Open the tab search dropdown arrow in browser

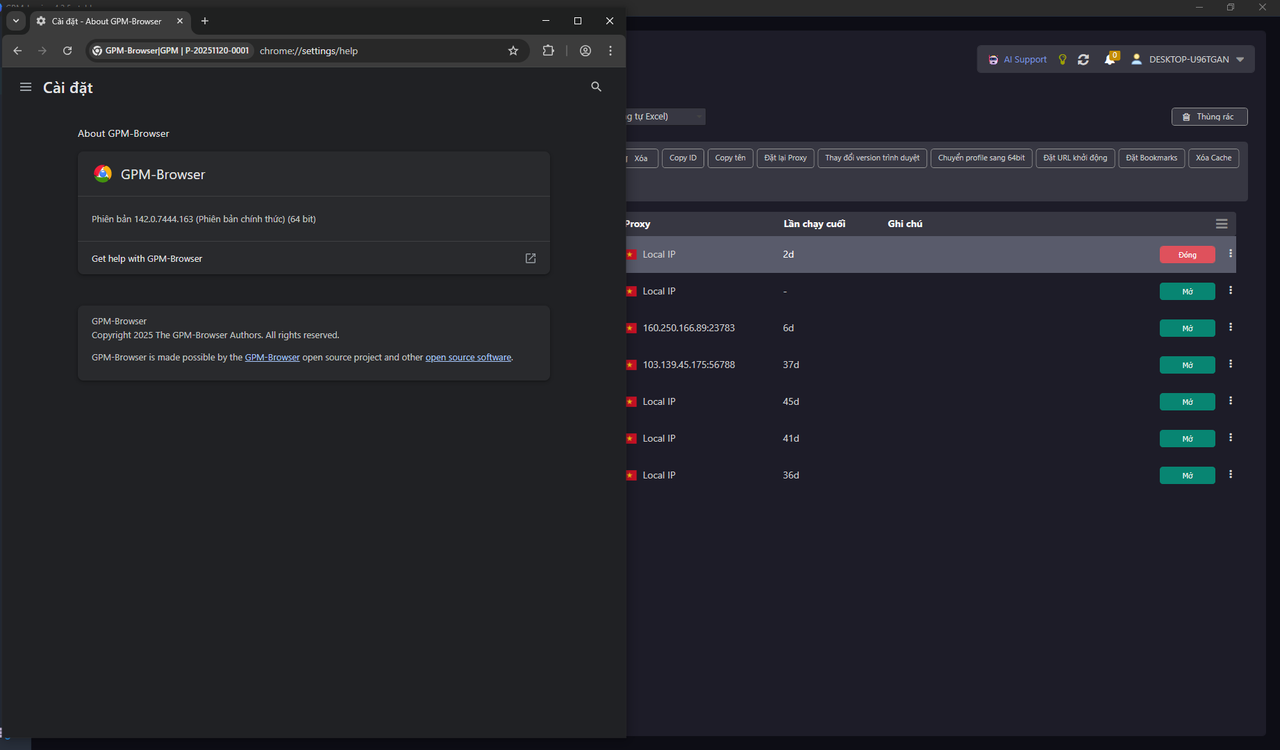pos(15,21)
